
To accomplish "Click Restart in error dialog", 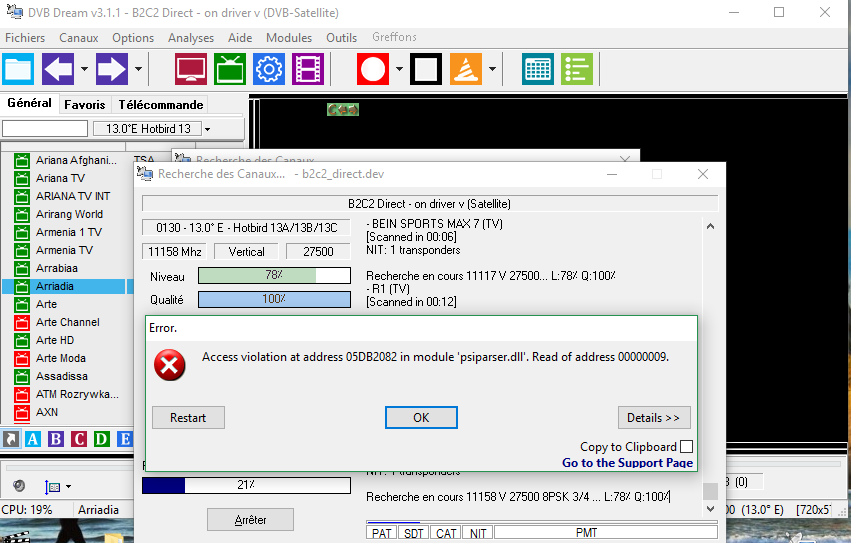I will pyautogui.click(x=188, y=418).
